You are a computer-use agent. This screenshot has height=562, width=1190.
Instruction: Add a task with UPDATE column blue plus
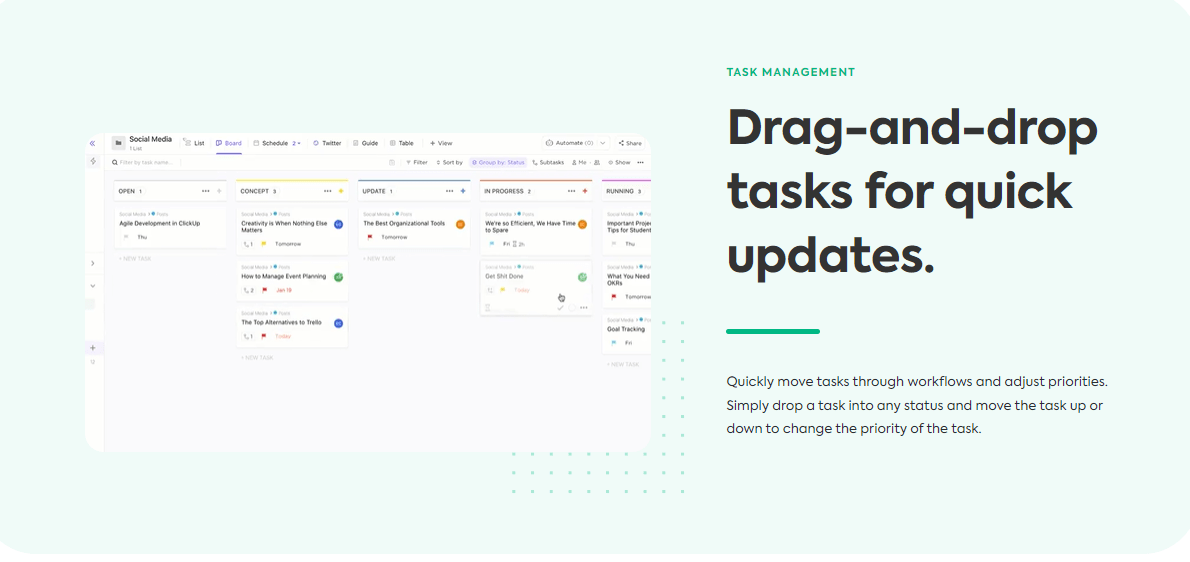[x=463, y=191]
